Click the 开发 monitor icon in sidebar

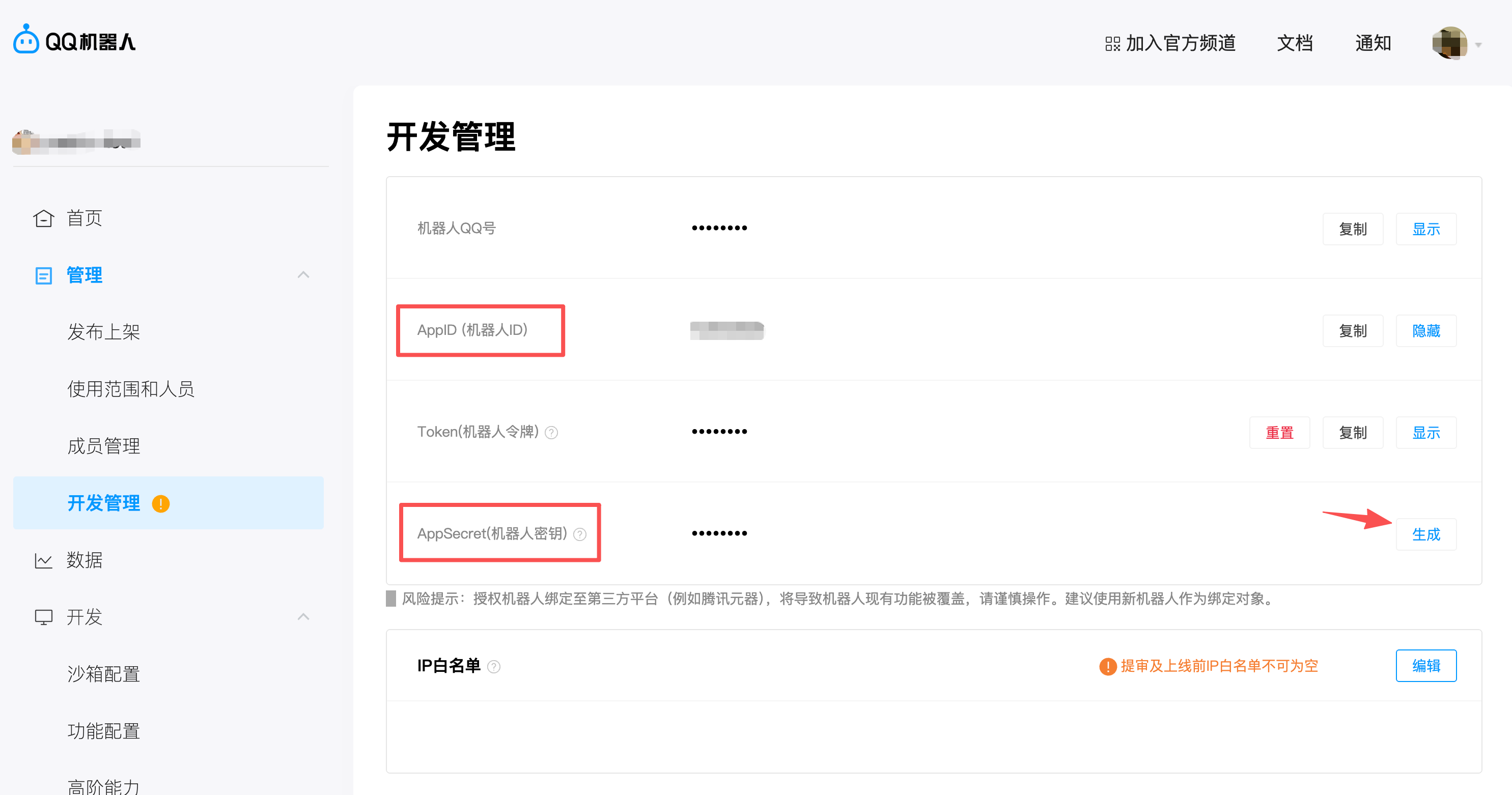coord(43,617)
